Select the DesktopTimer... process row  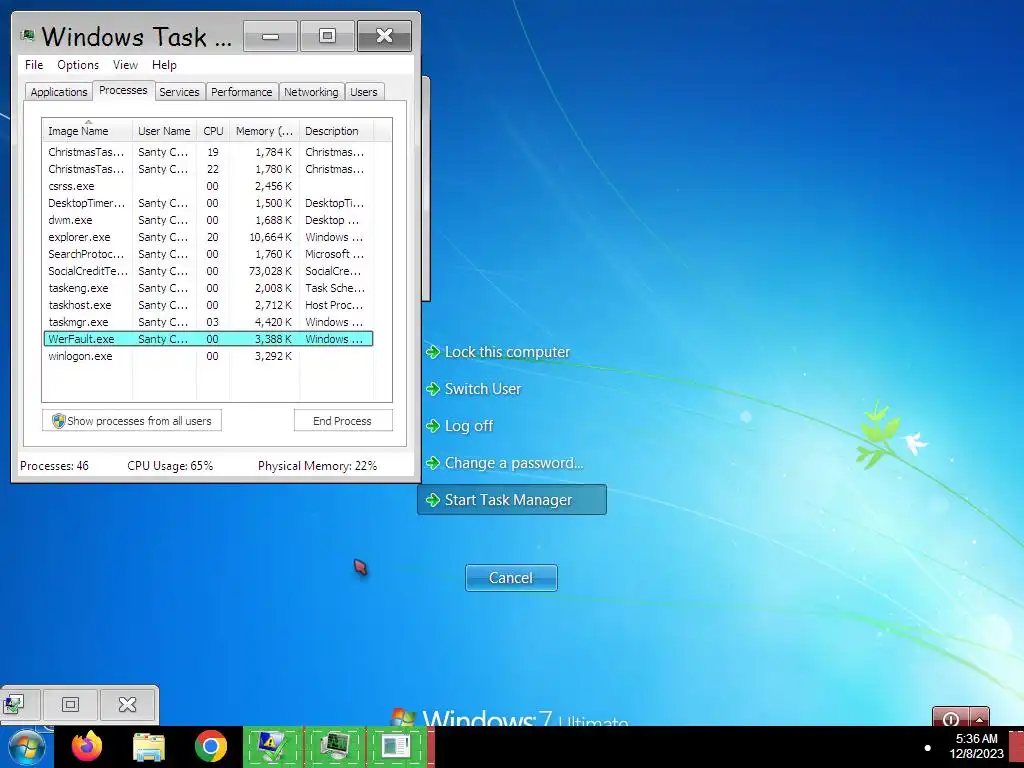(x=208, y=203)
